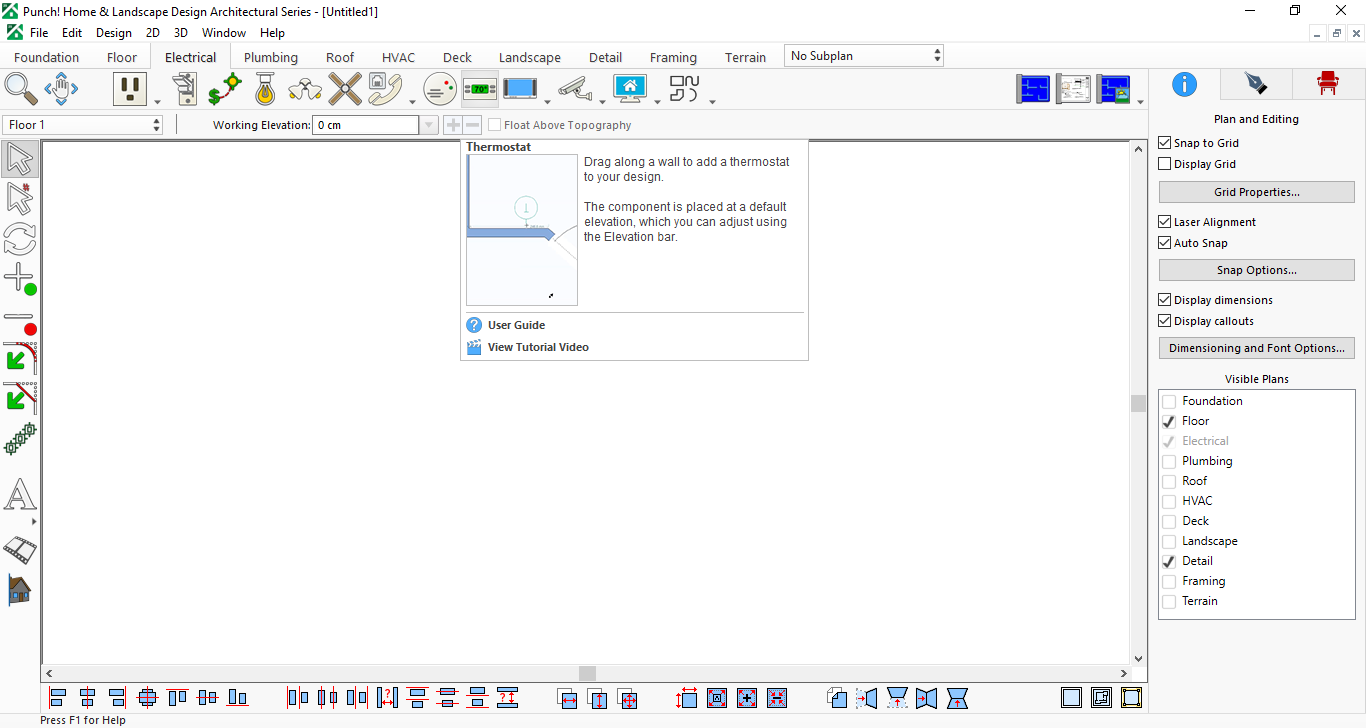1366x728 pixels.
Task: Toggle Laser Alignment checkbox
Action: tap(1165, 222)
